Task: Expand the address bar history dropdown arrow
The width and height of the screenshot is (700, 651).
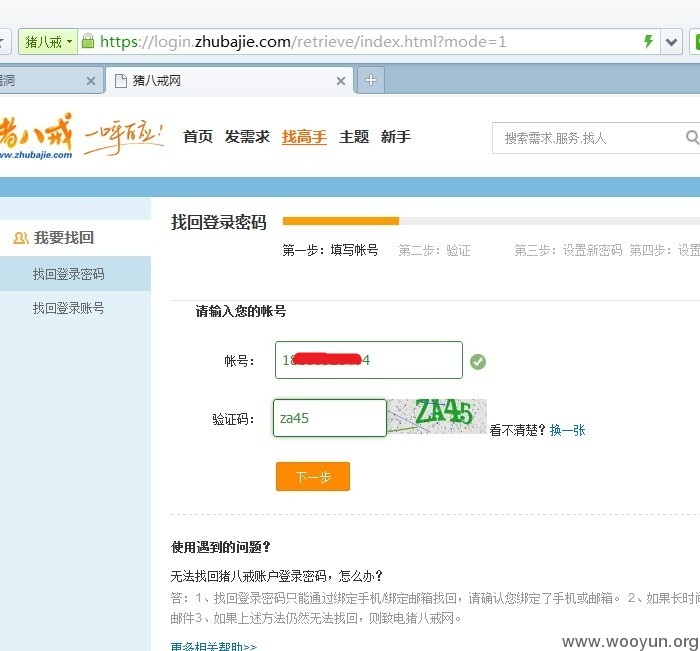Action: pyautogui.click(x=671, y=42)
